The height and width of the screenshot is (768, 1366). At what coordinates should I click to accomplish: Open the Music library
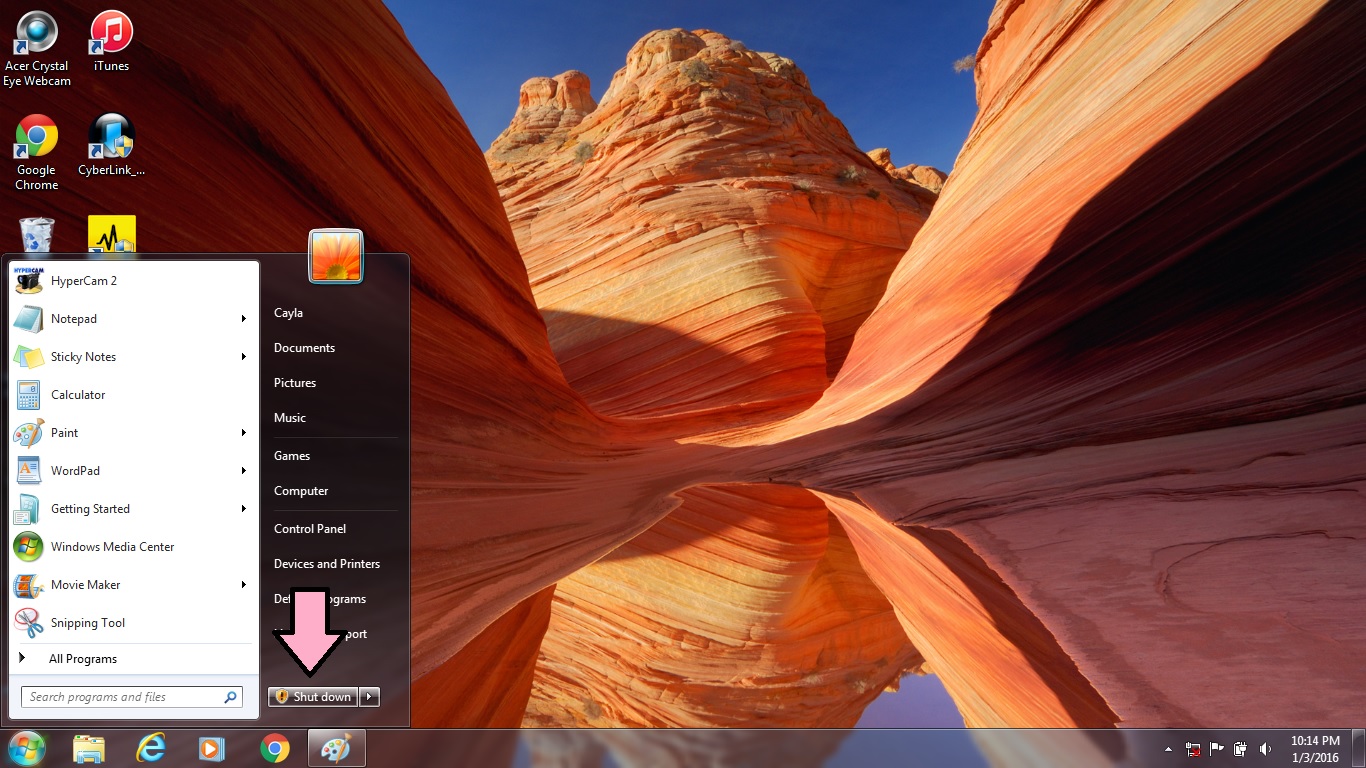290,418
